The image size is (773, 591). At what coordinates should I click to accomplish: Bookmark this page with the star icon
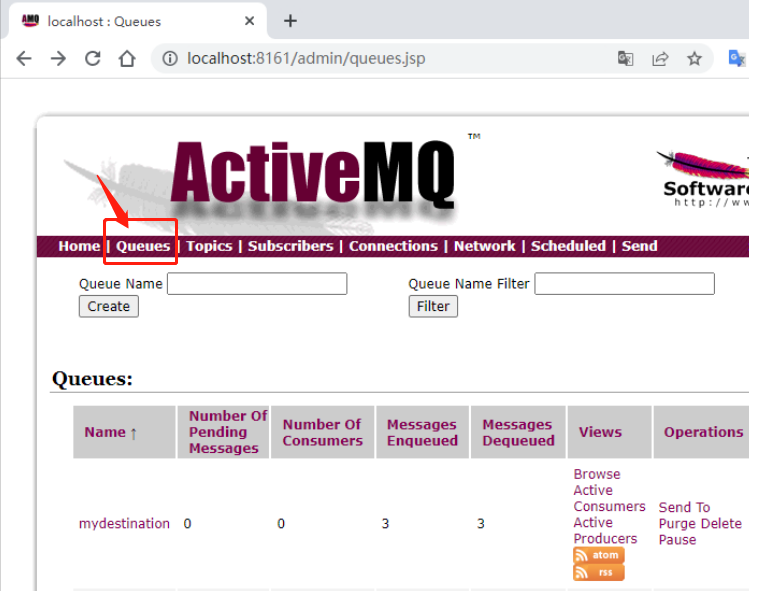tap(694, 59)
